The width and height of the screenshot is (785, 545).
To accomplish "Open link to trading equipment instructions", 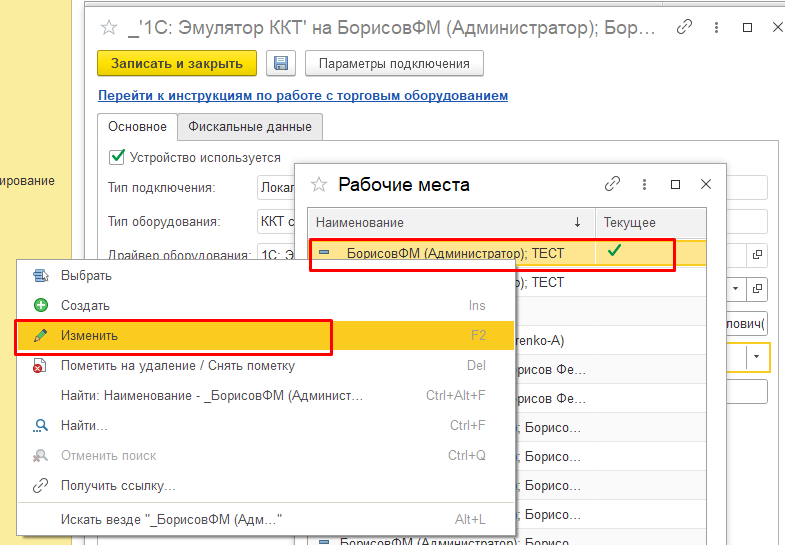I will [303, 95].
